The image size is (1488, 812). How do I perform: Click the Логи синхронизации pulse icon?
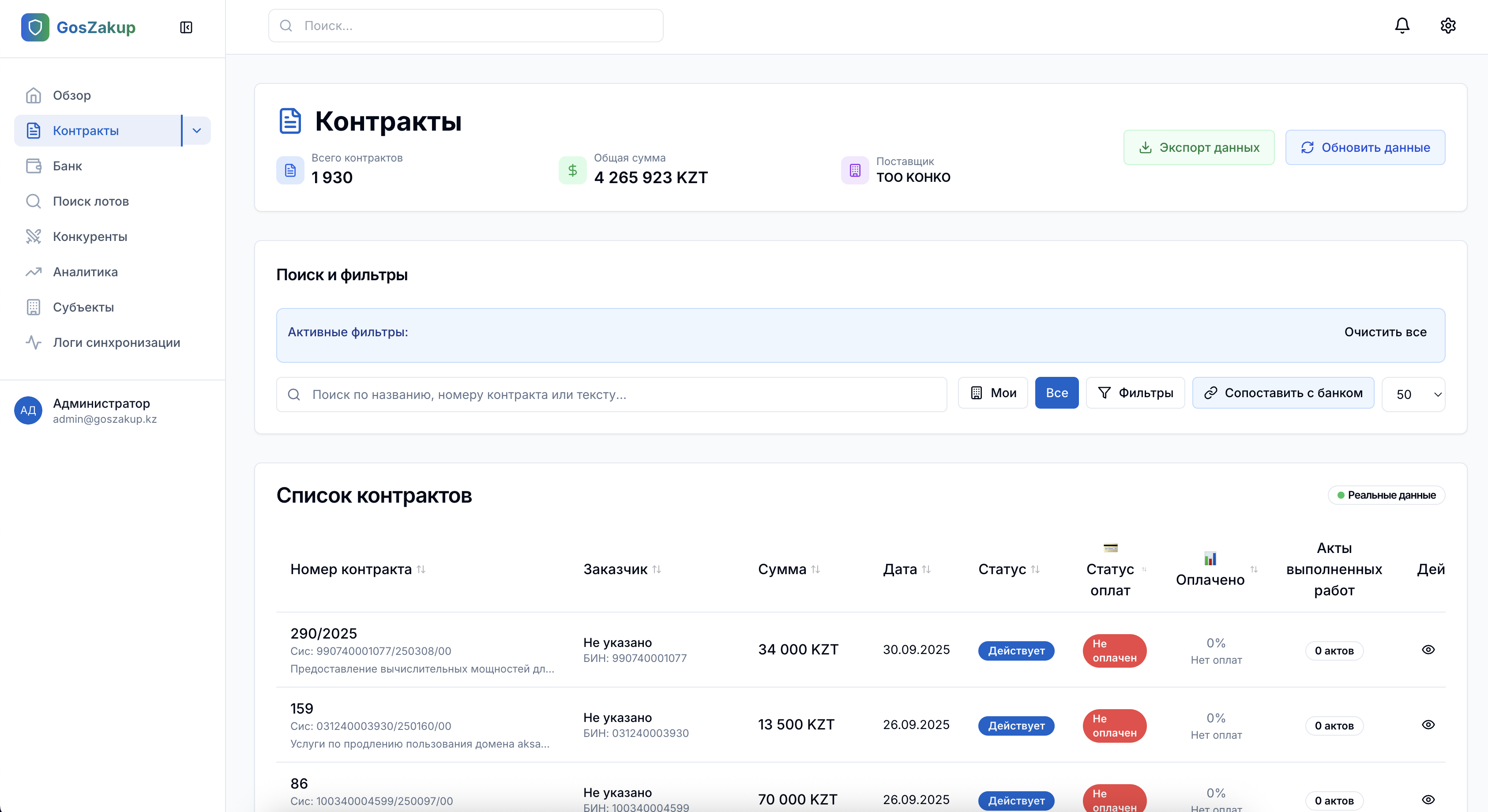pos(34,342)
